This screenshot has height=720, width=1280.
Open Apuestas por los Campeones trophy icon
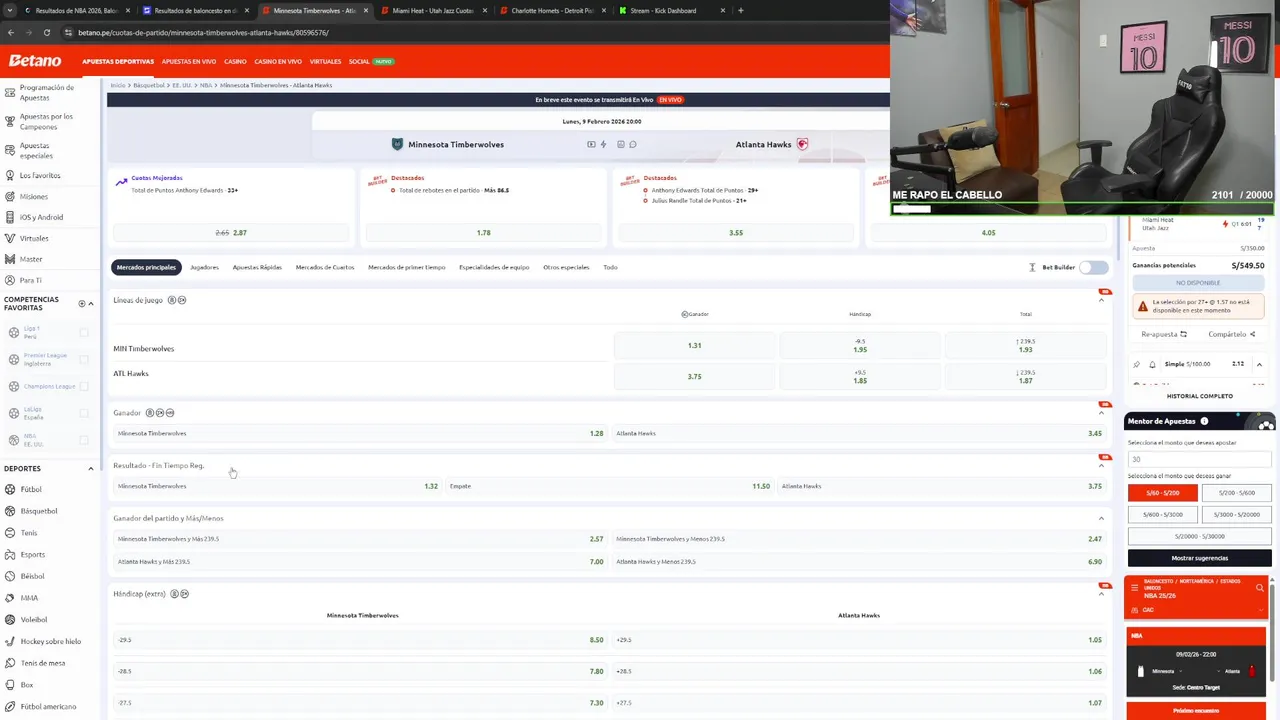(x=9, y=122)
